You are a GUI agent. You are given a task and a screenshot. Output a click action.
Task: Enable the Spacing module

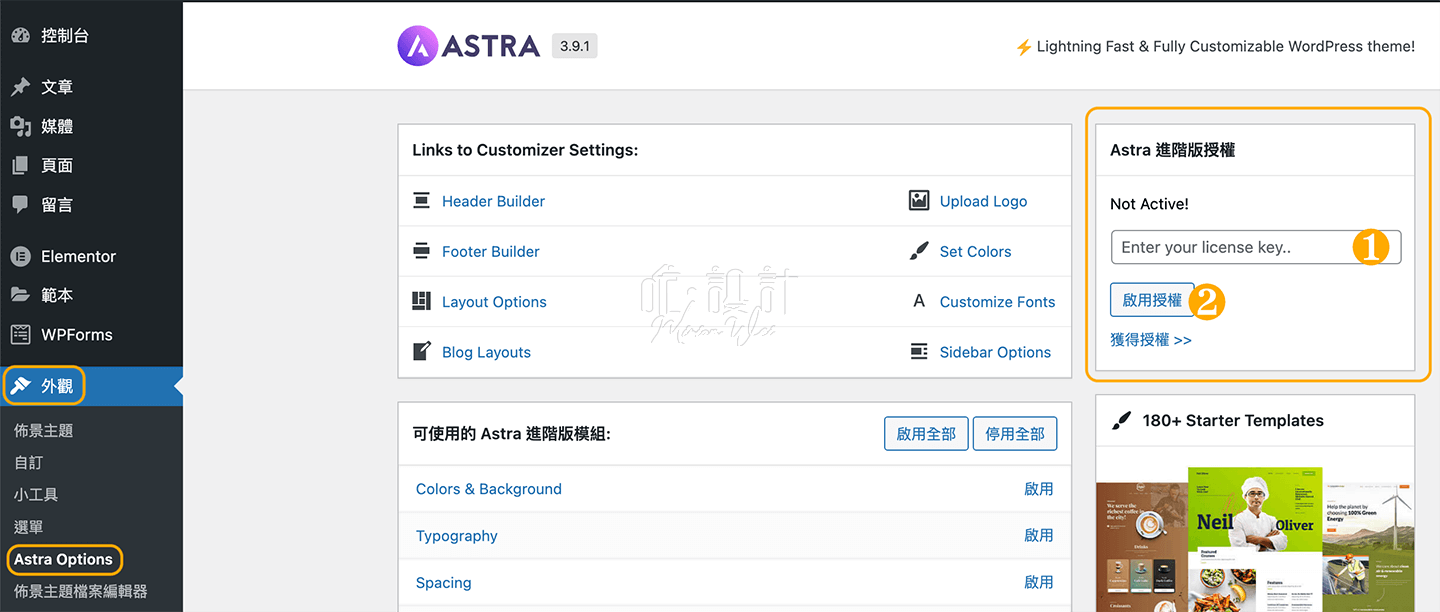(1039, 582)
